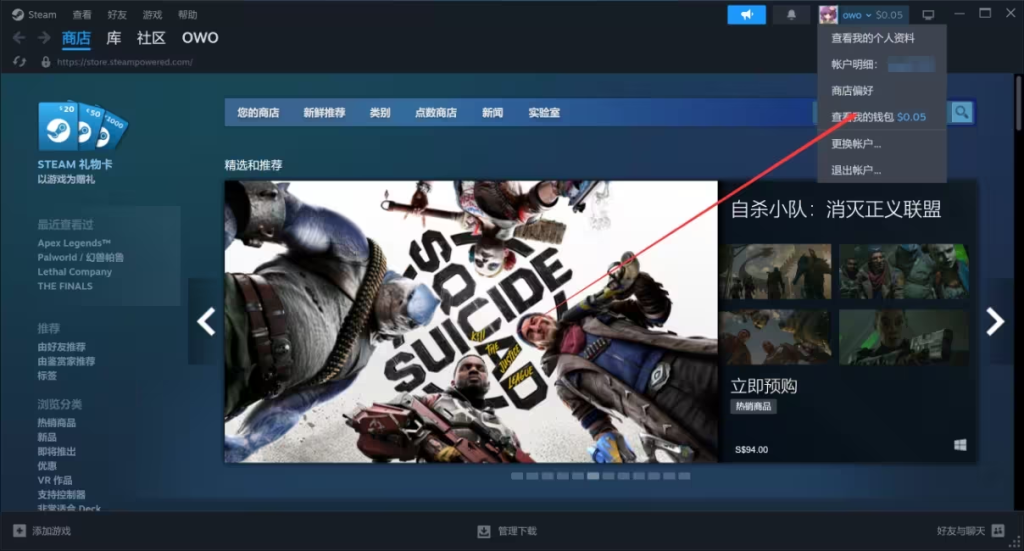Switch to the 社区 tab
The width and height of the screenshot is (1024, 551).
coord(151,38)
